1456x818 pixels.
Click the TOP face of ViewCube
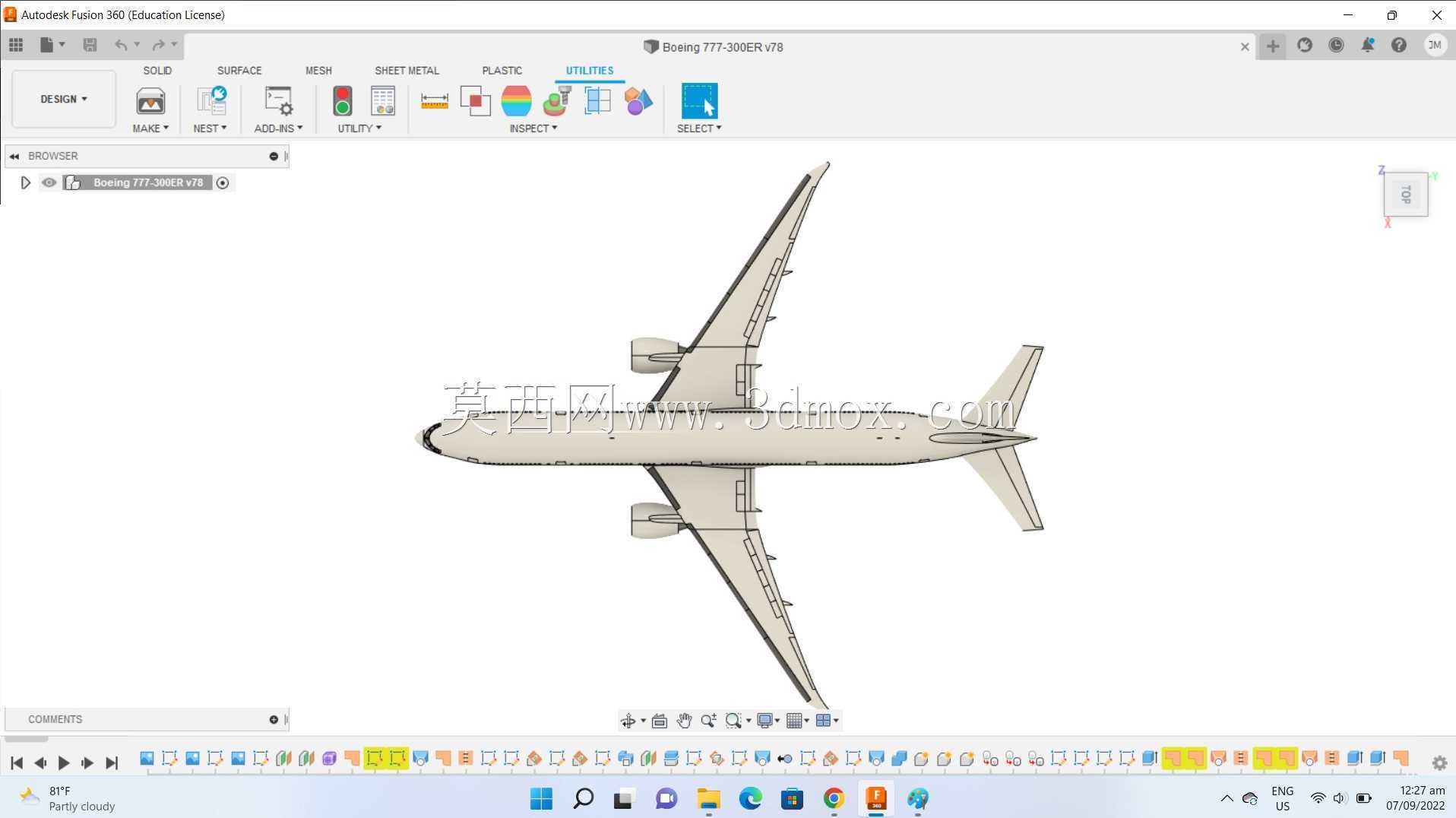coord(1406,195)
